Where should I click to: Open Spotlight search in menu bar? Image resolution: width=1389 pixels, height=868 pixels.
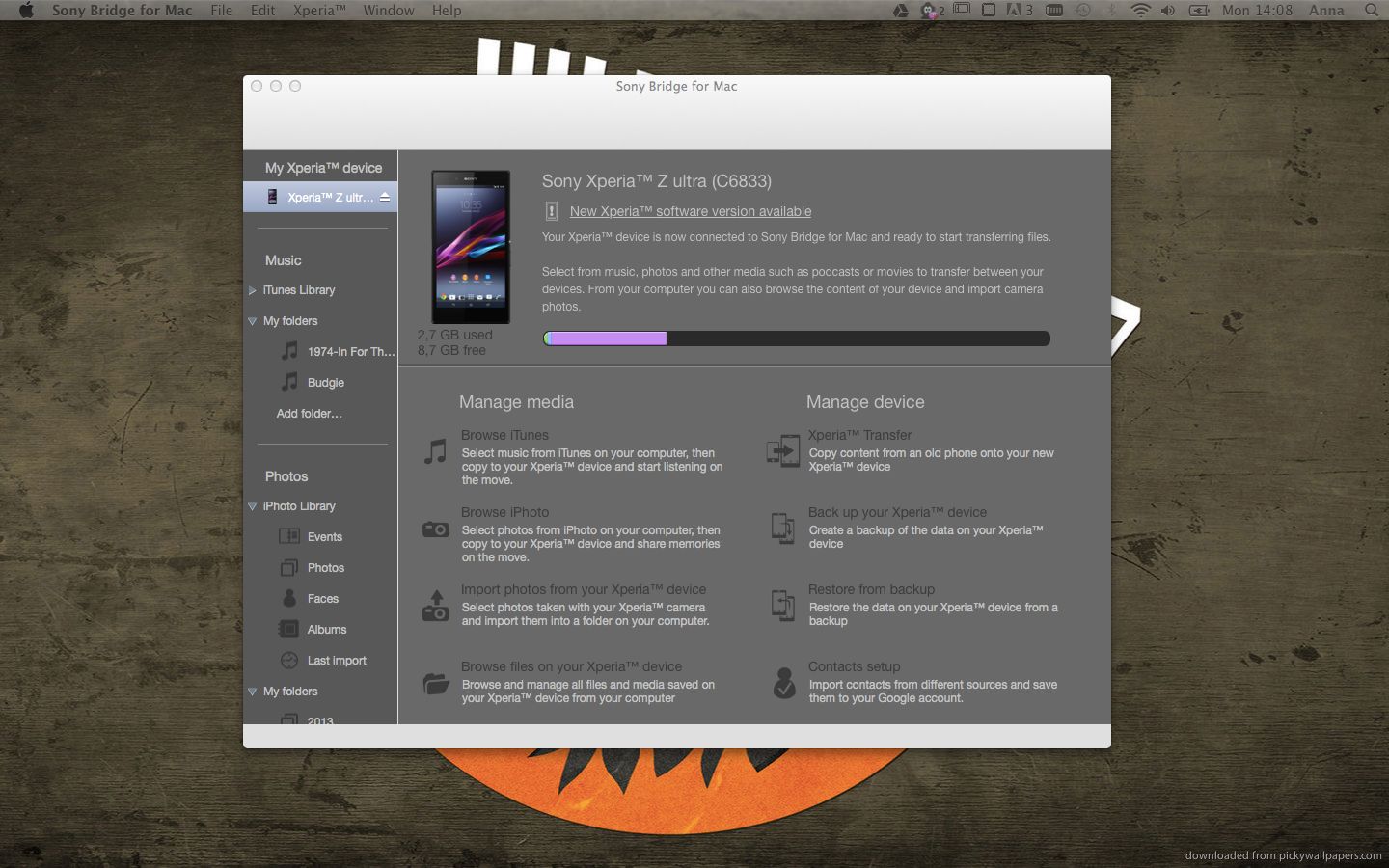[1371, 10]
